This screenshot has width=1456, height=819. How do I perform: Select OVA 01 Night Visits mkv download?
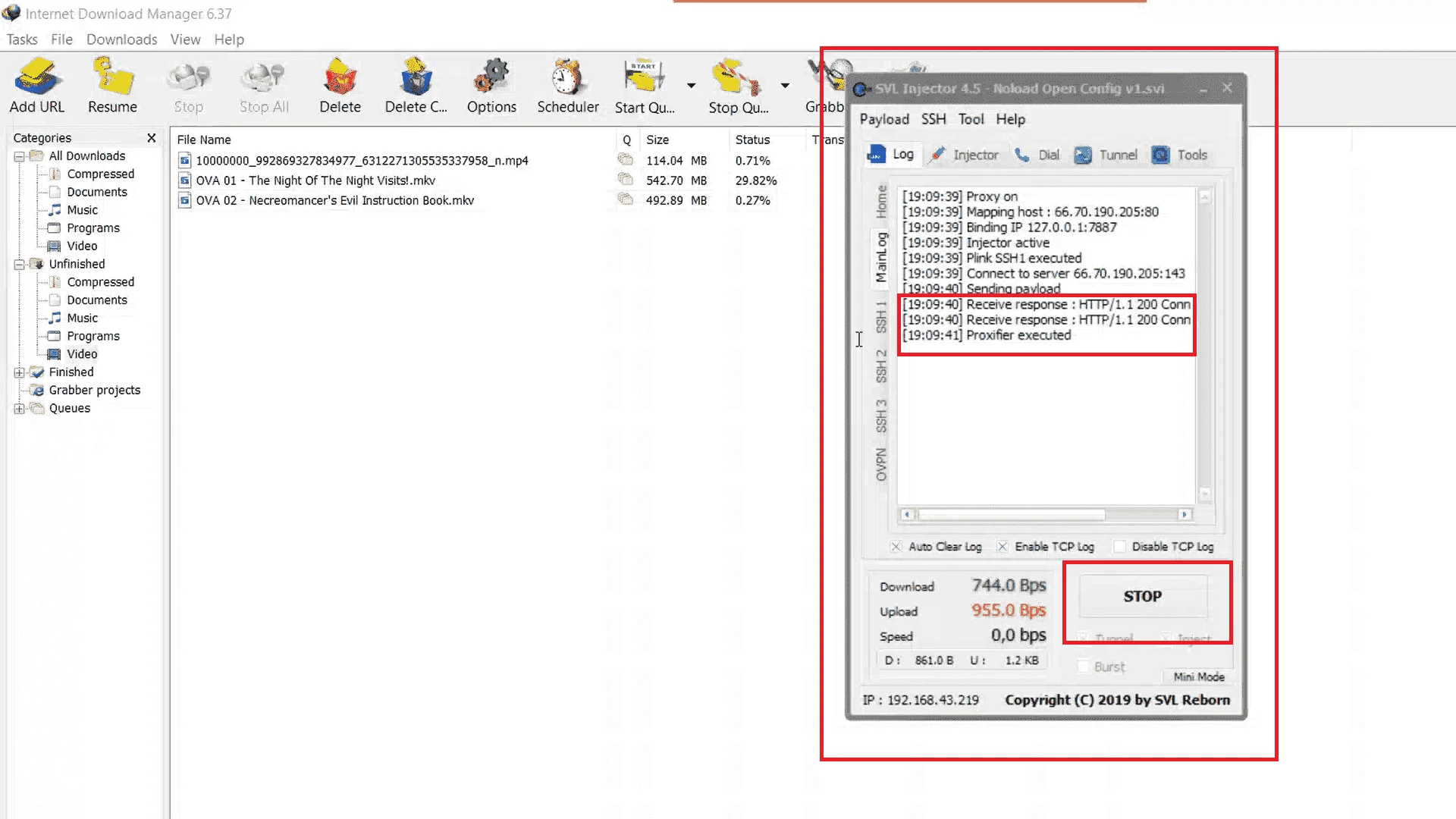(x=315, y=180)
